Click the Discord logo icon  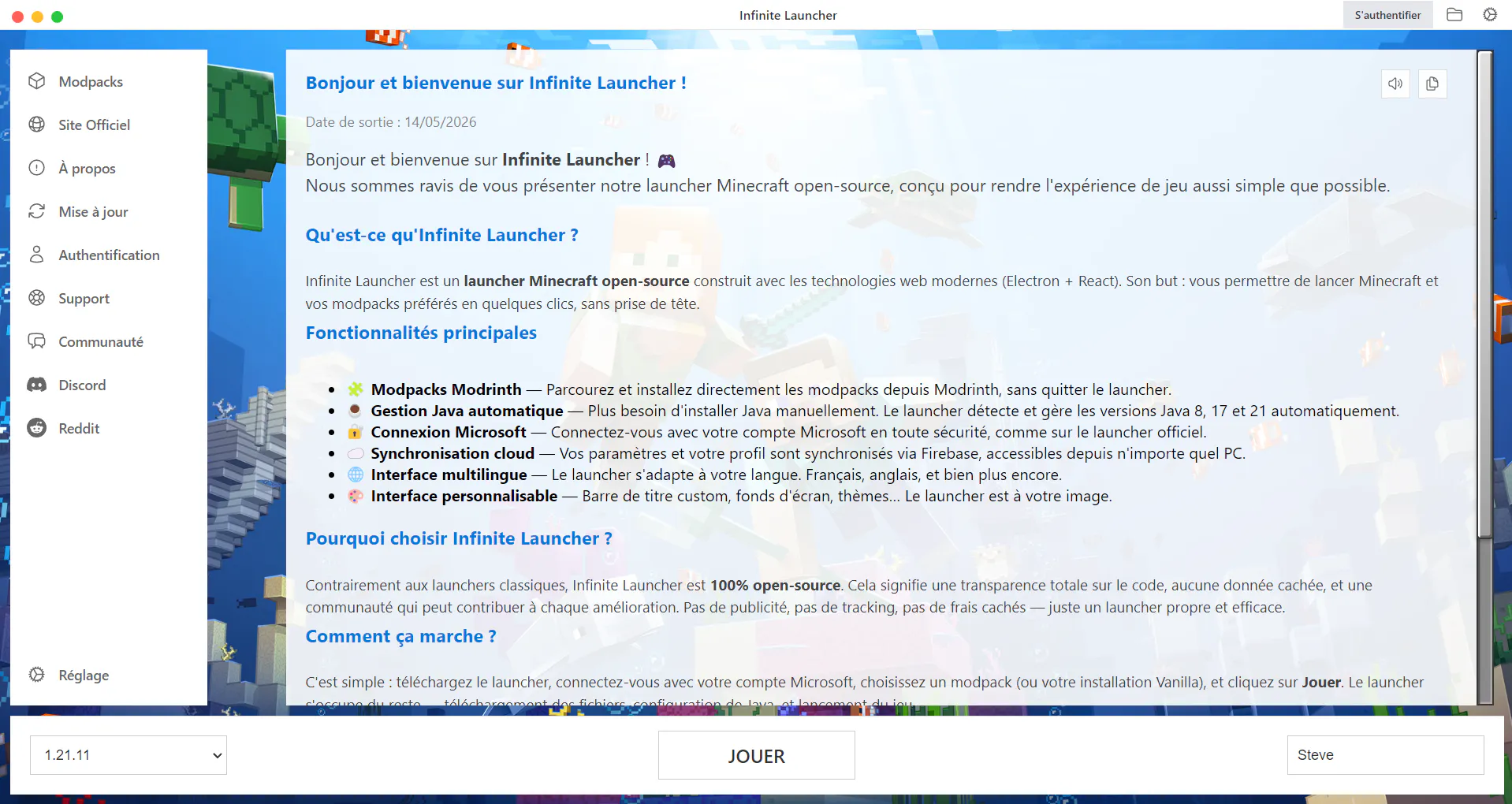[x=37, y=385]
